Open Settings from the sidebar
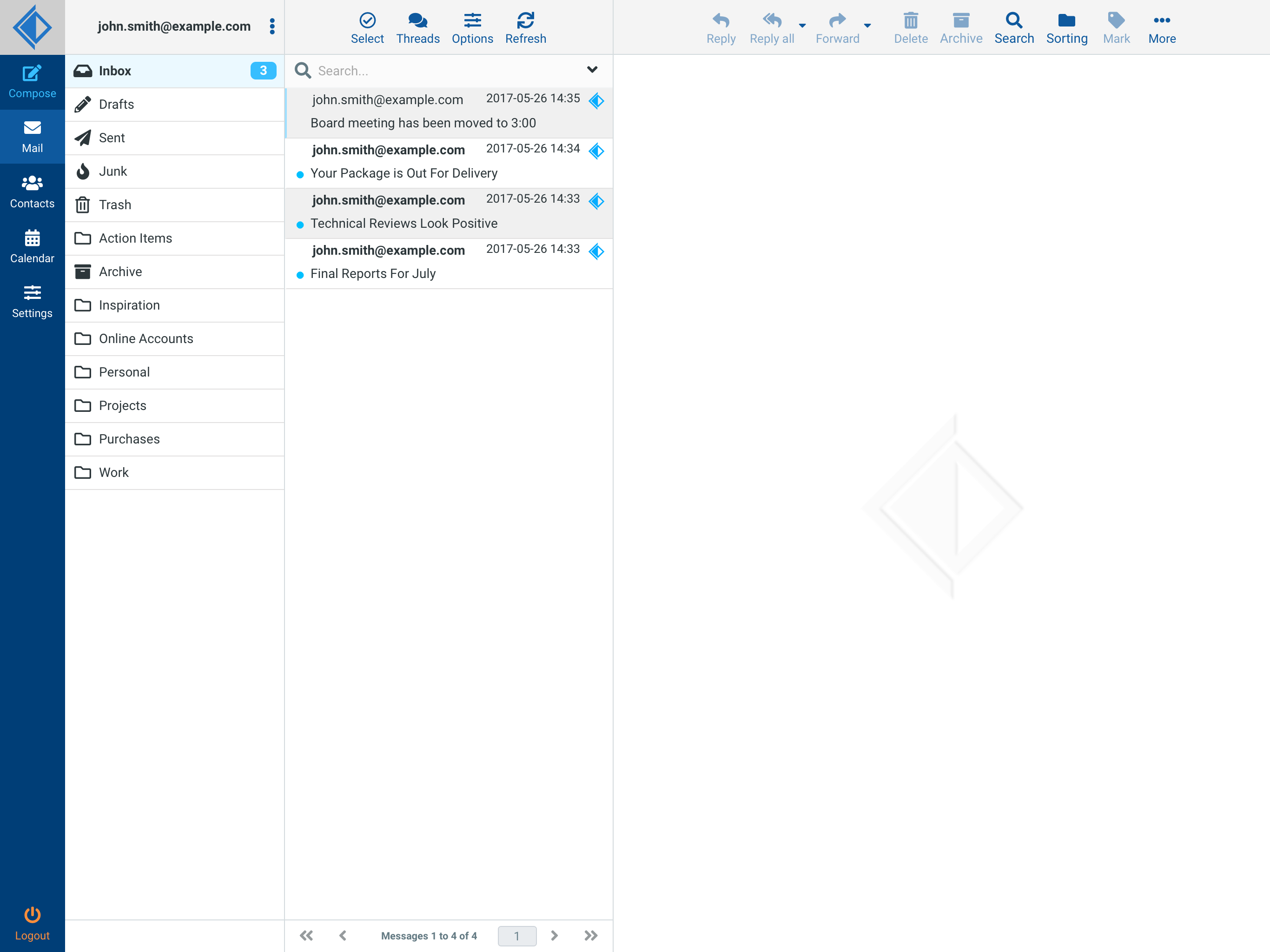The height and width of the screenshot is (952, 1270). pyautogui.click(x=32, y=302)
